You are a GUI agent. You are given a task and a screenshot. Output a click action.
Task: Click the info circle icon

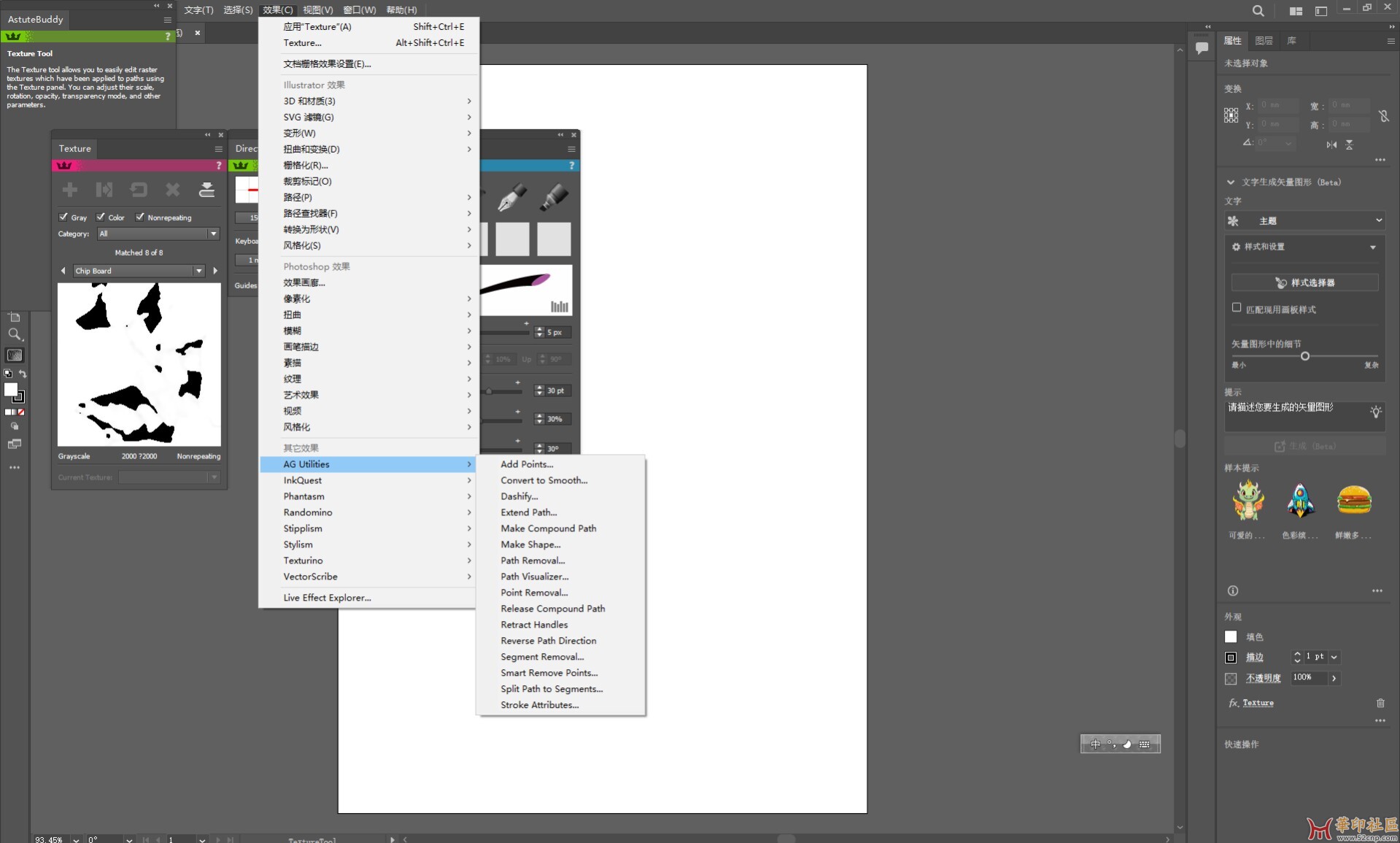click(x=1232, y=590)
